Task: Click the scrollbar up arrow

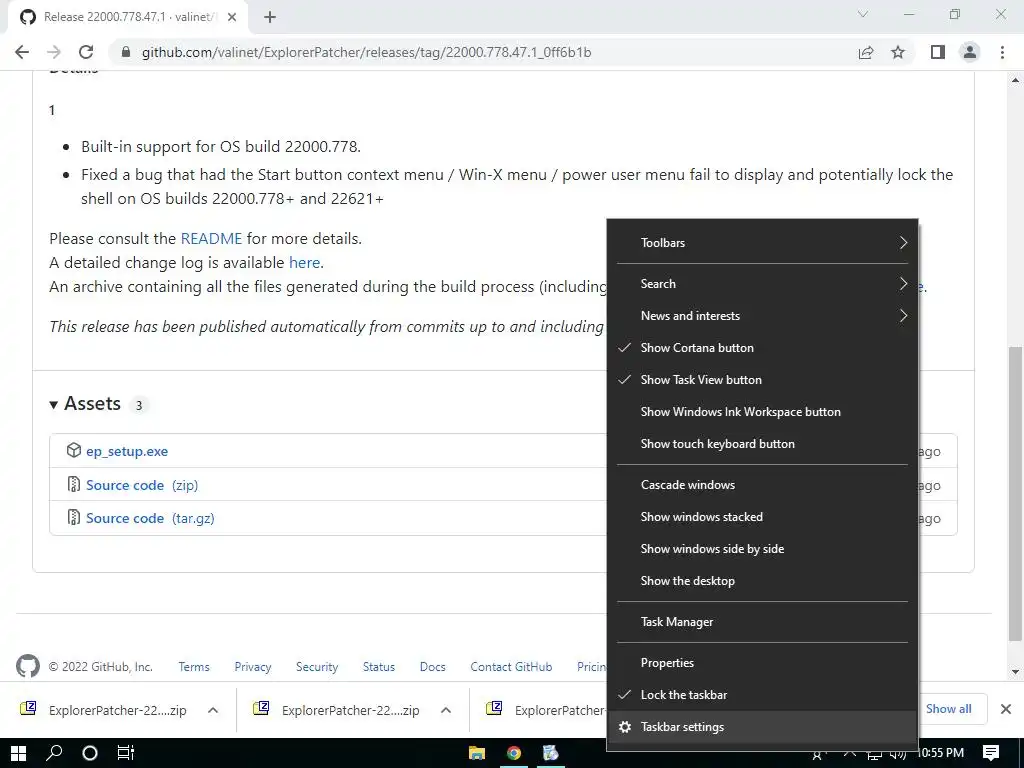Action: [1015, 80]
